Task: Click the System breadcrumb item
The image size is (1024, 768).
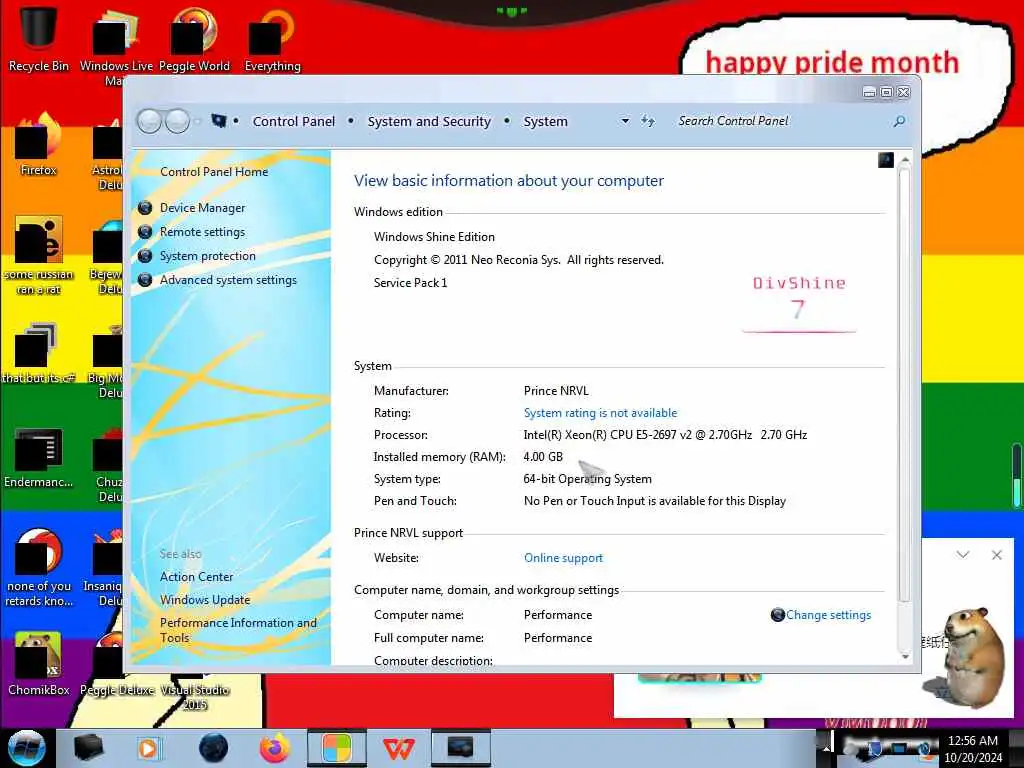Action: (x=545, y=121)
